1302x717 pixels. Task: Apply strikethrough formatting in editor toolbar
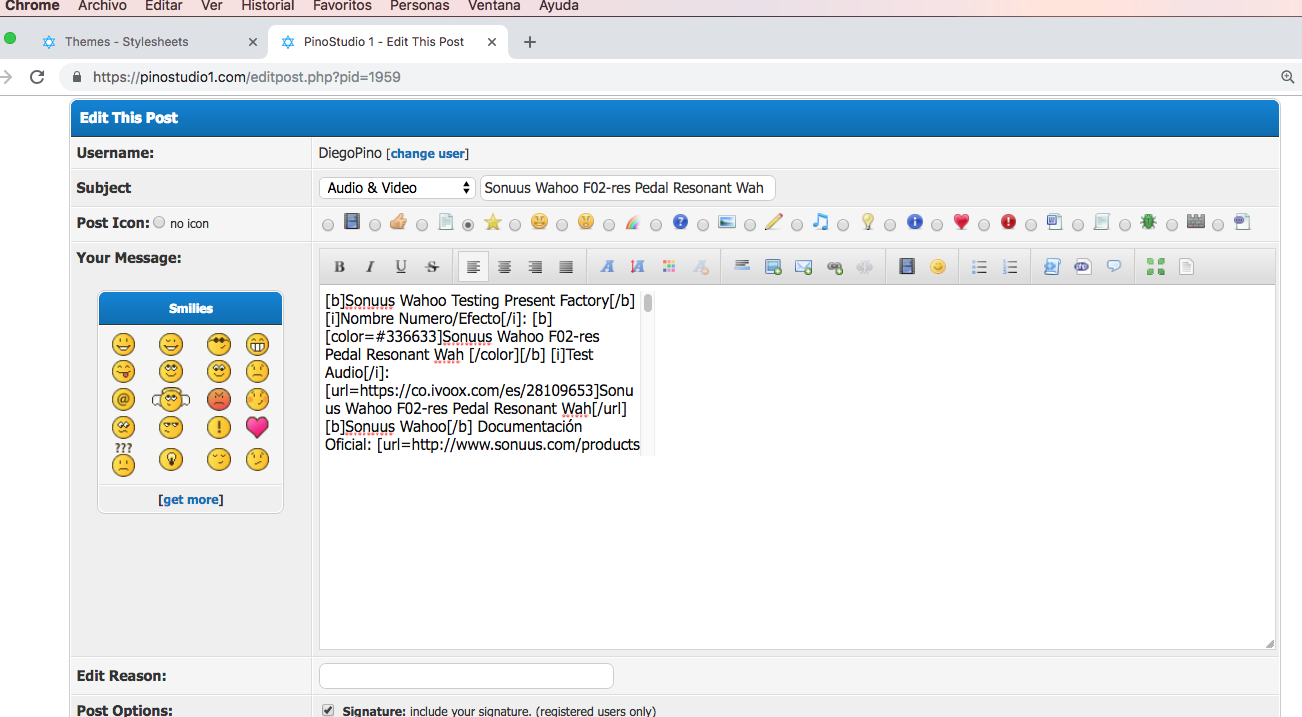pyautogui.click(x=432, y=267)
